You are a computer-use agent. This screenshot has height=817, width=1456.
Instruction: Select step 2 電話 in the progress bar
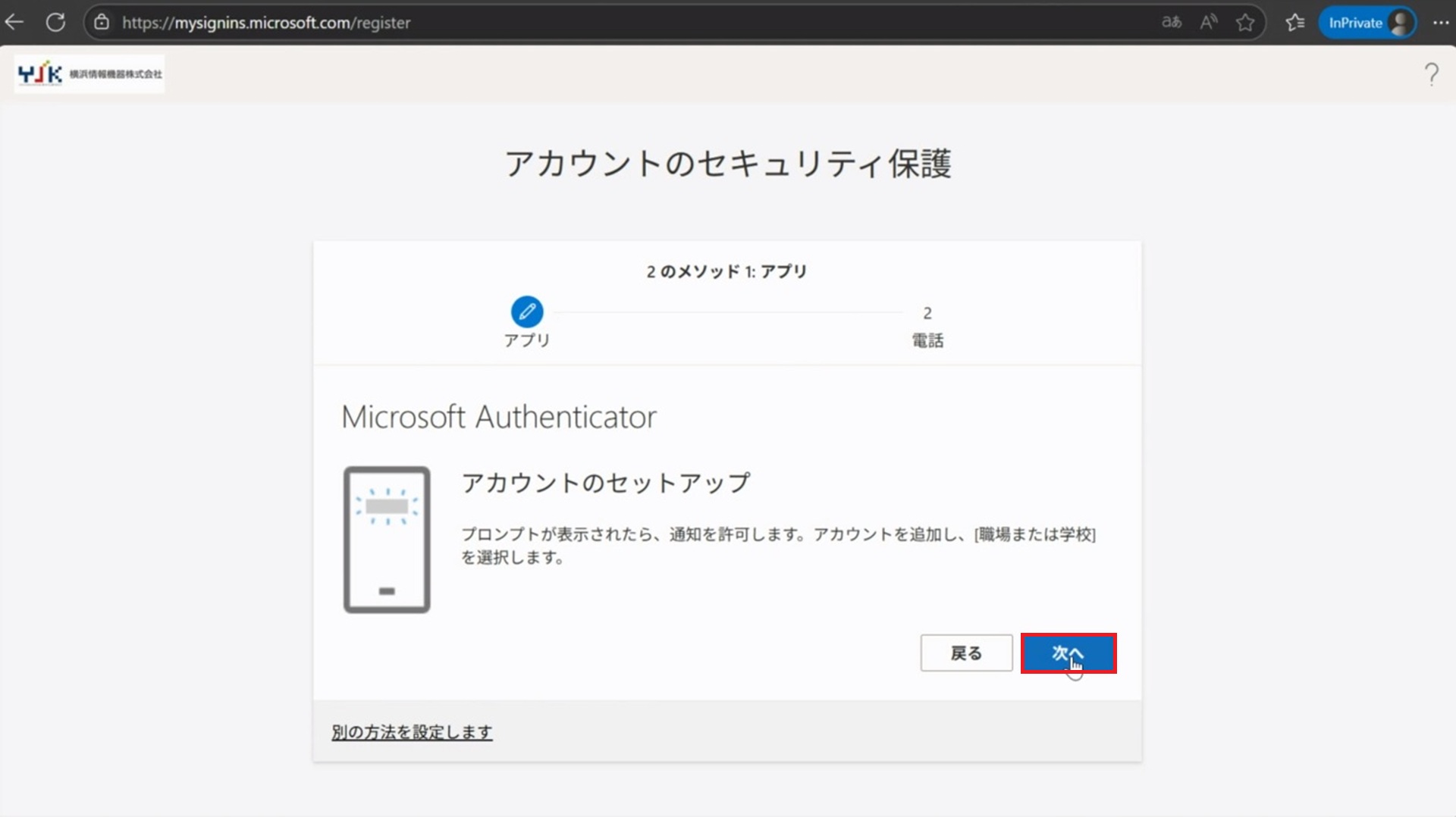click(x=927, y=325)
